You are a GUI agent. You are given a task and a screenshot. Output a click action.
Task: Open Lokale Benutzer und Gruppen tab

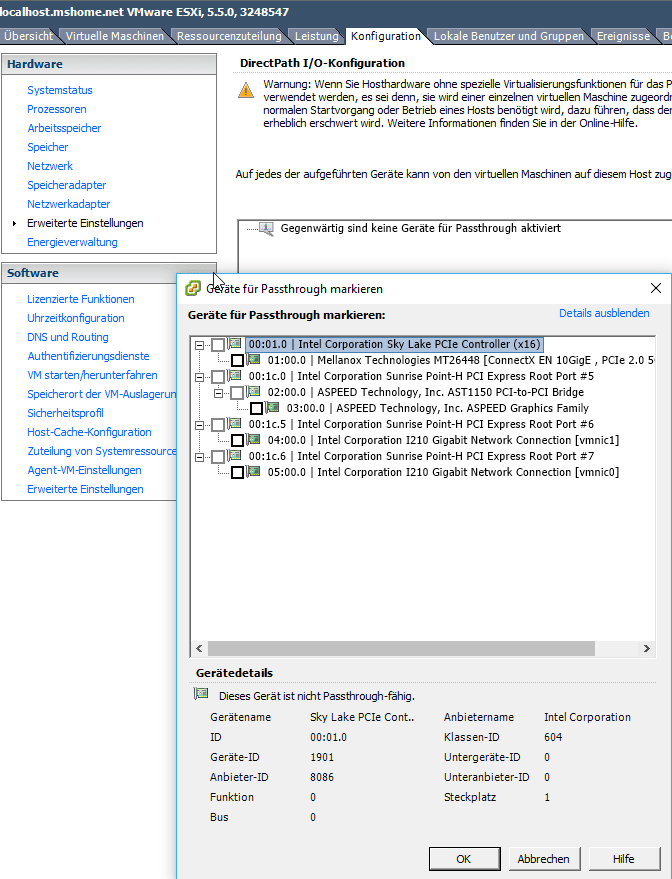click(509, 36)
